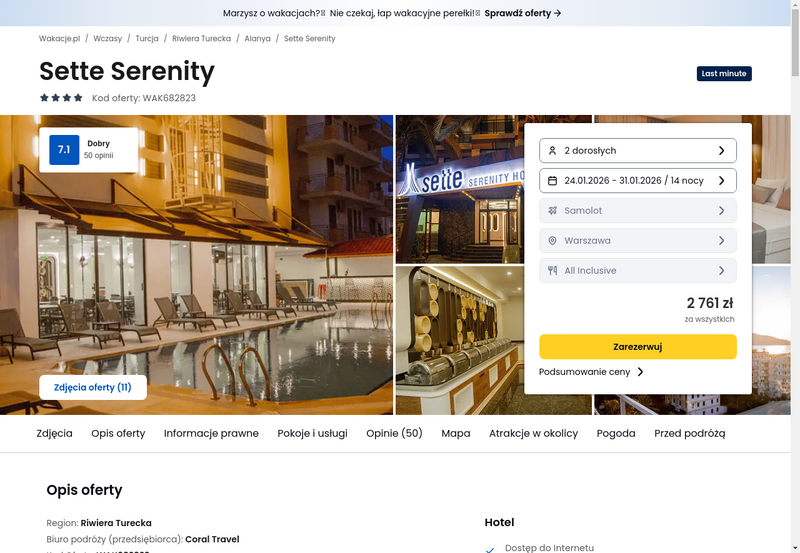Screen dimensions: 800x553
Task: Open the date range chevron for 14 nocy
Action: click(721, 181)
